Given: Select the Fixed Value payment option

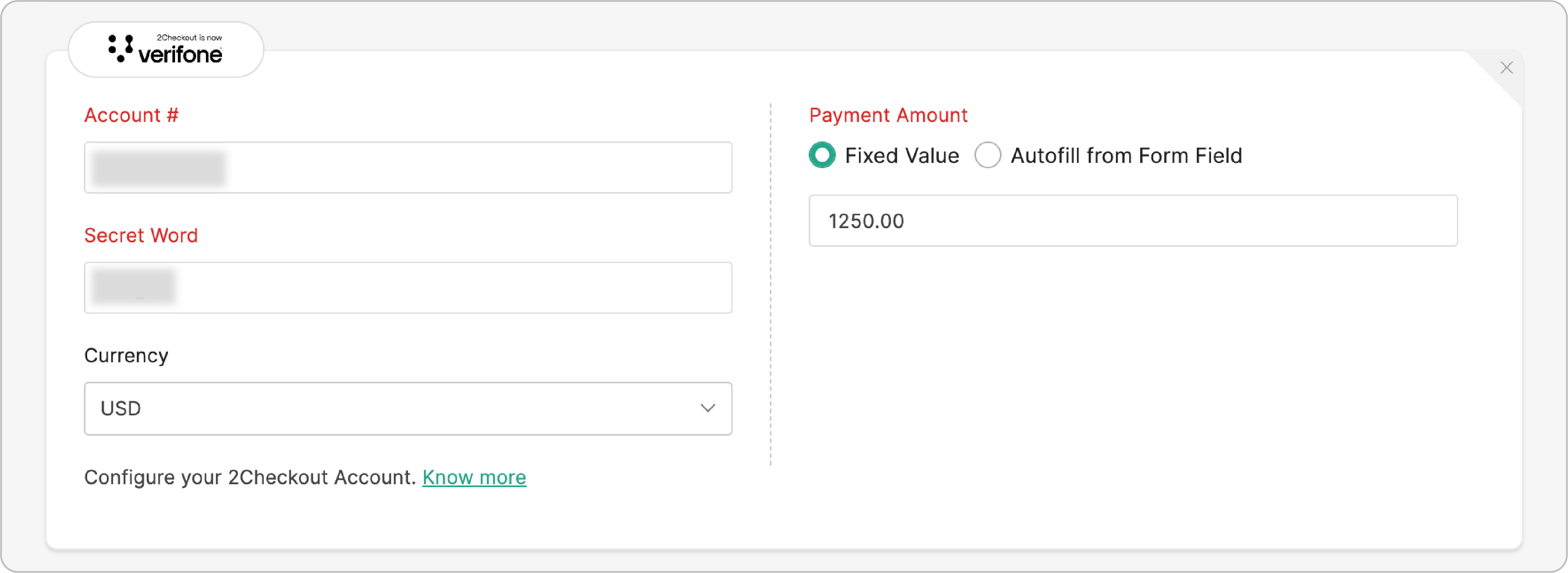Looking at the screenshot, I should pyautogui.click(x=822, y=155).
